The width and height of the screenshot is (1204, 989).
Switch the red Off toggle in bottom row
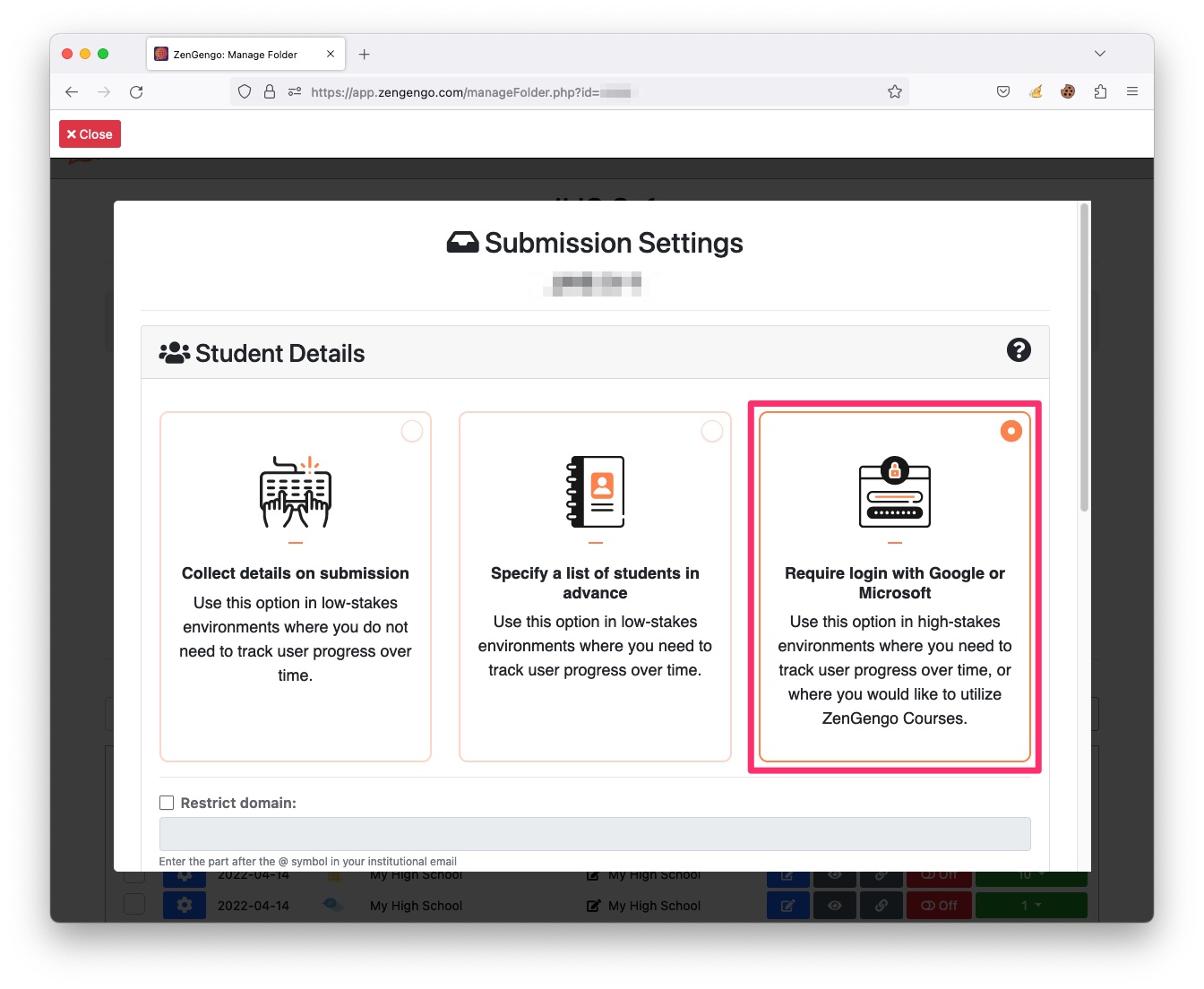(x=940, y=905)
